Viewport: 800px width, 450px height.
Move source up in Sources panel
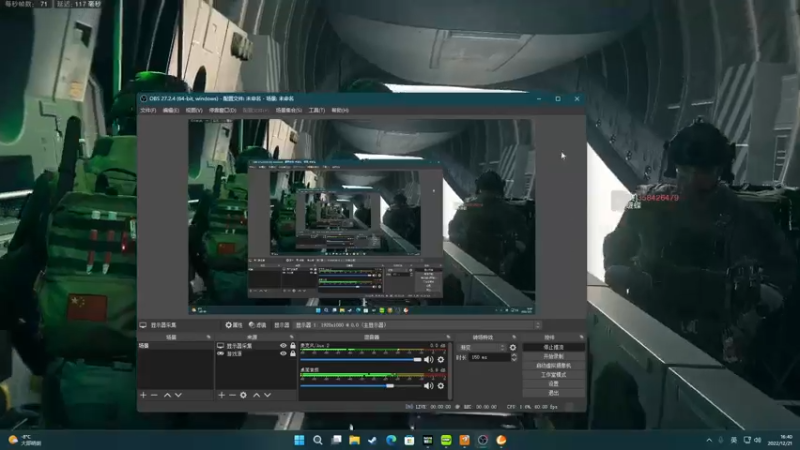[257, 395]
